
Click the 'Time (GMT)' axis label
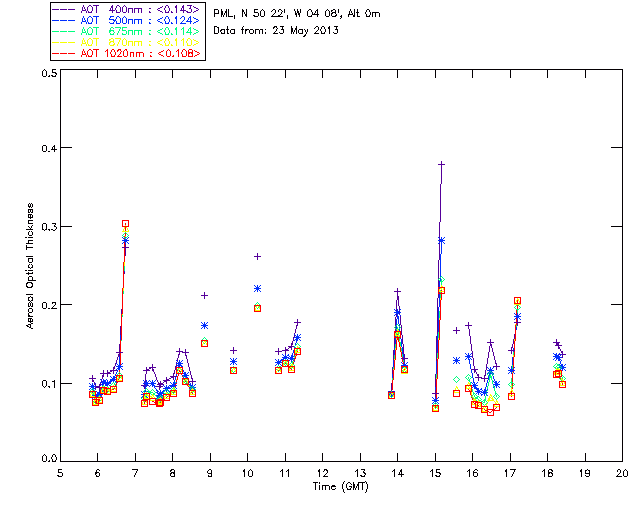pyautogui.click(x=341, y=486)
